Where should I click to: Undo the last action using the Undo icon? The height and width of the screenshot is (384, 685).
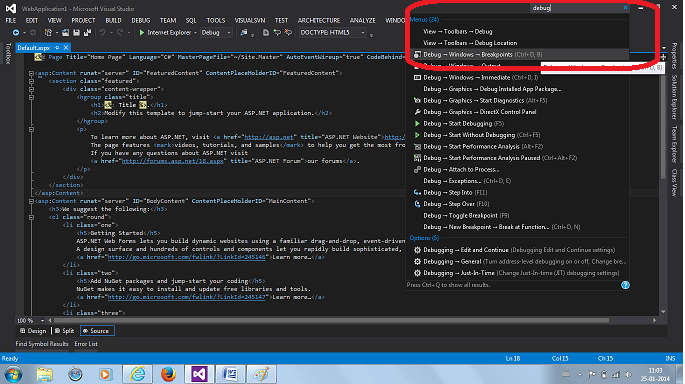click(x=102, y=33)
